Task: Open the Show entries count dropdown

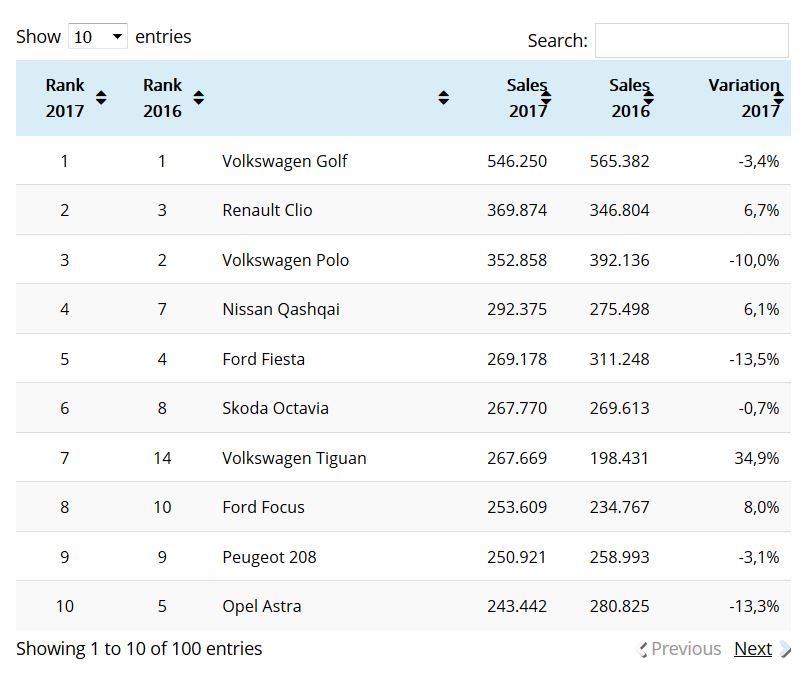Action: [x=98, y=37]
